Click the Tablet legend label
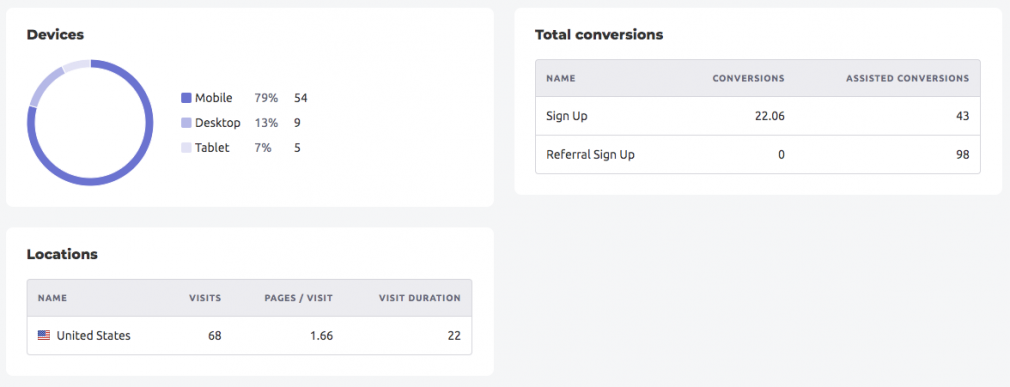 click(213, 147)
